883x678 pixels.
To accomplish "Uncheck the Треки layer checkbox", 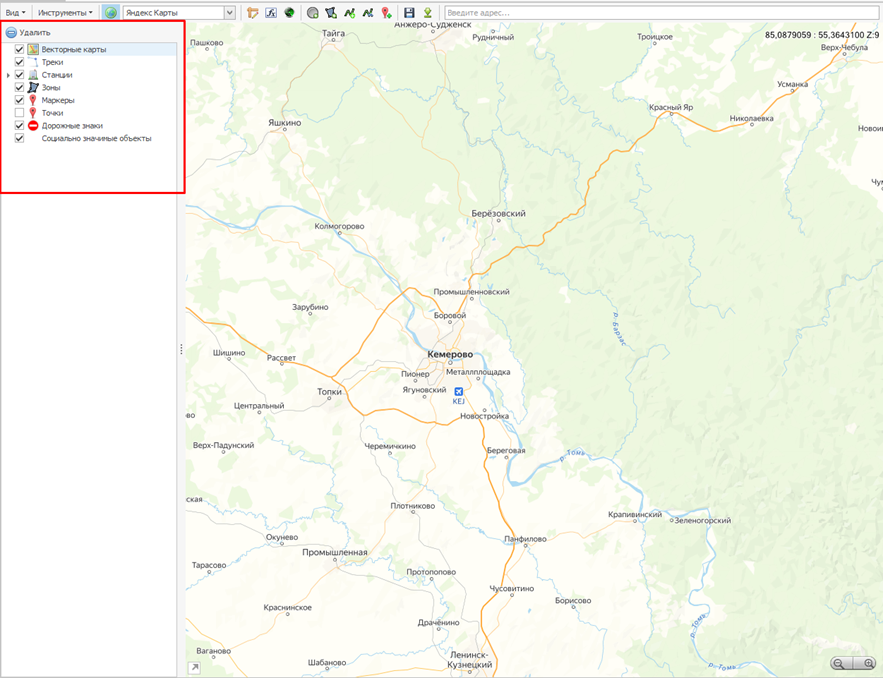I will point(20,62).
